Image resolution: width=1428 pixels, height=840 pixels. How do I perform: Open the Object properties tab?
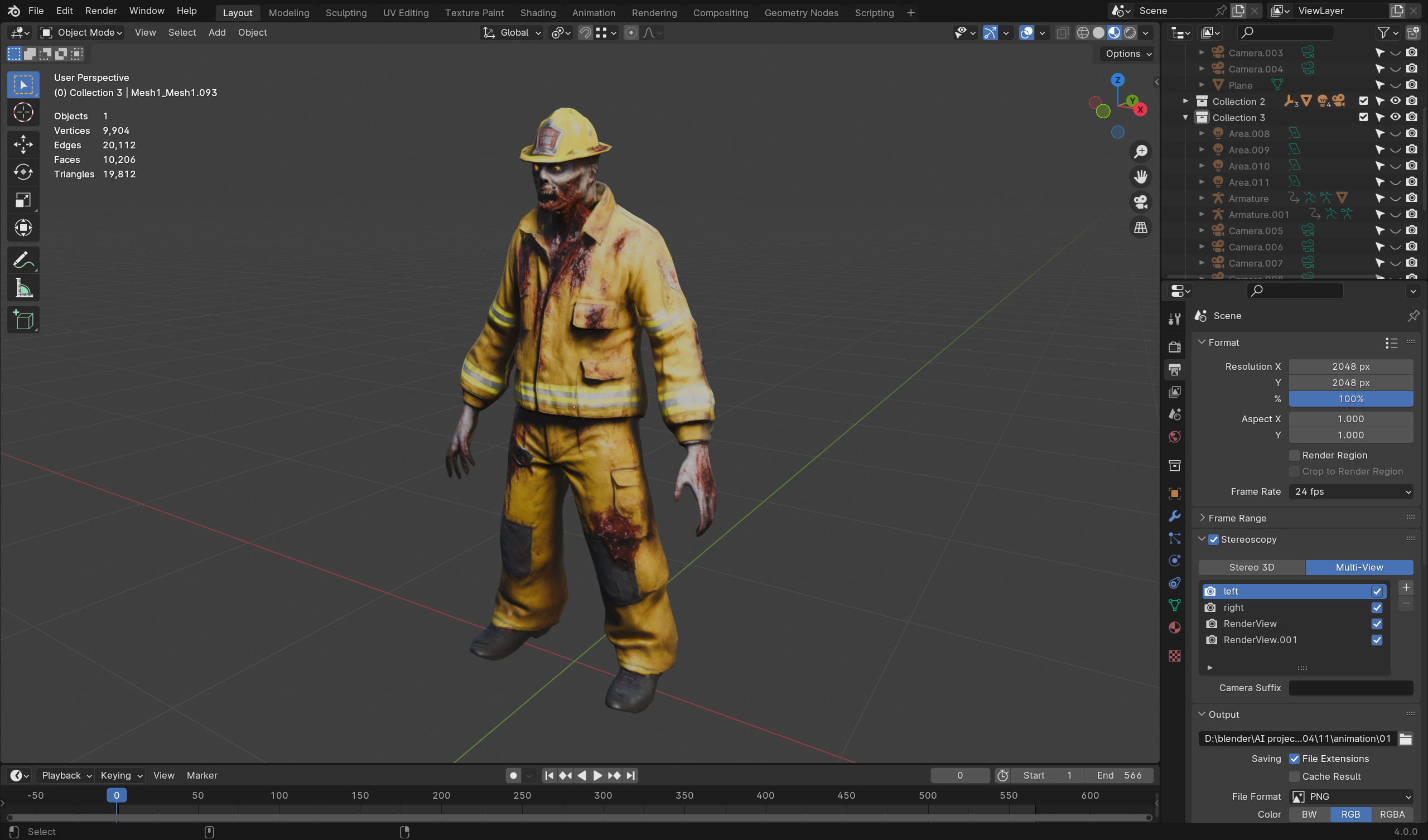(1175, 494)
